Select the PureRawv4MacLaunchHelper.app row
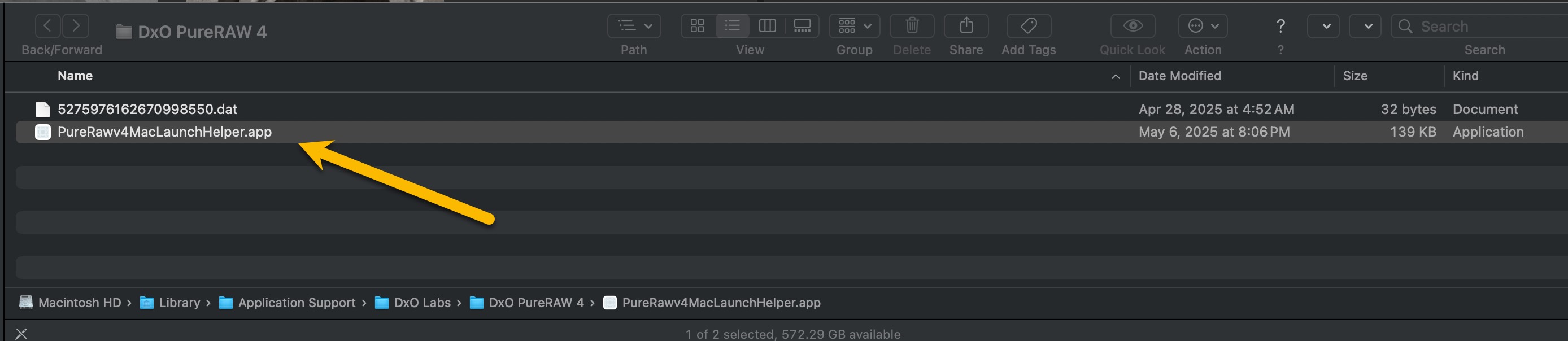 791,132
